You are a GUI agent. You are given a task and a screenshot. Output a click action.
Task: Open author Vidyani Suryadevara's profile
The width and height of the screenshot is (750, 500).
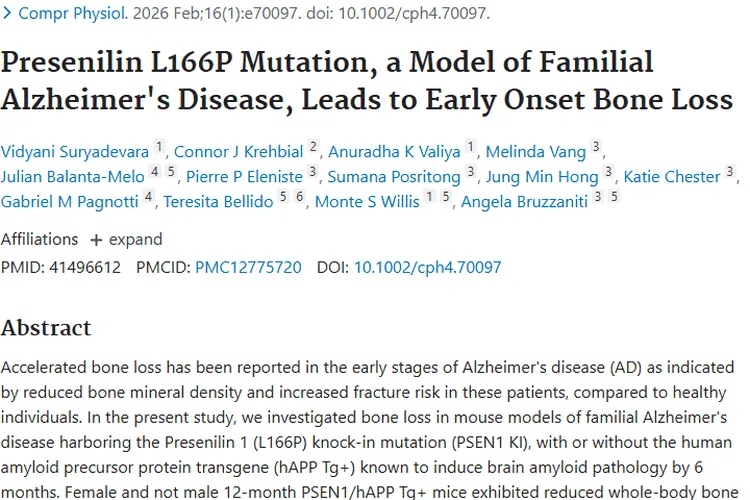click(x=75, y=152)
